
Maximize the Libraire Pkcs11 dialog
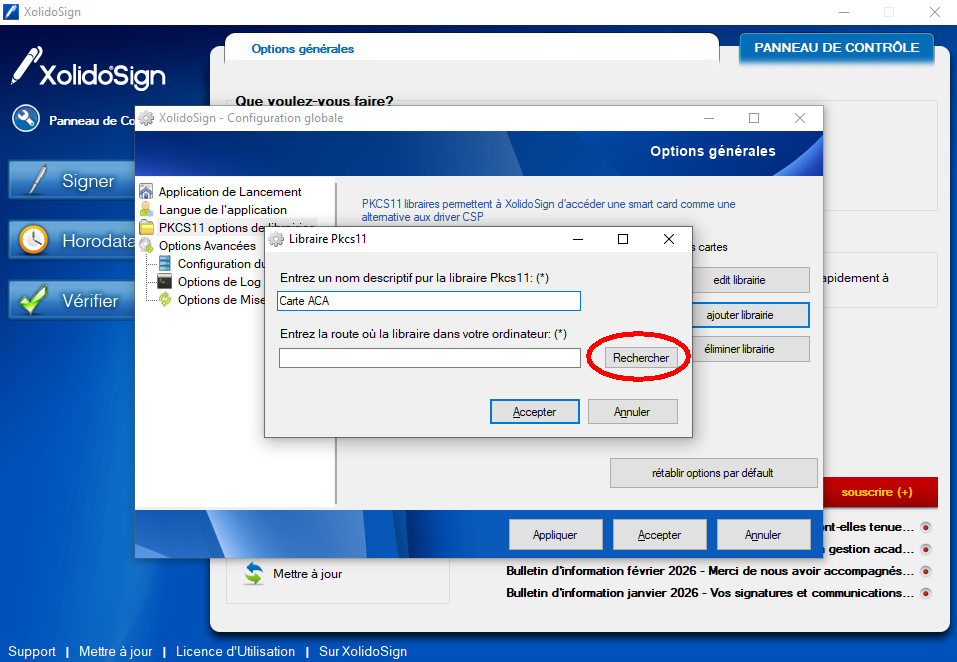tap(623, 239)
